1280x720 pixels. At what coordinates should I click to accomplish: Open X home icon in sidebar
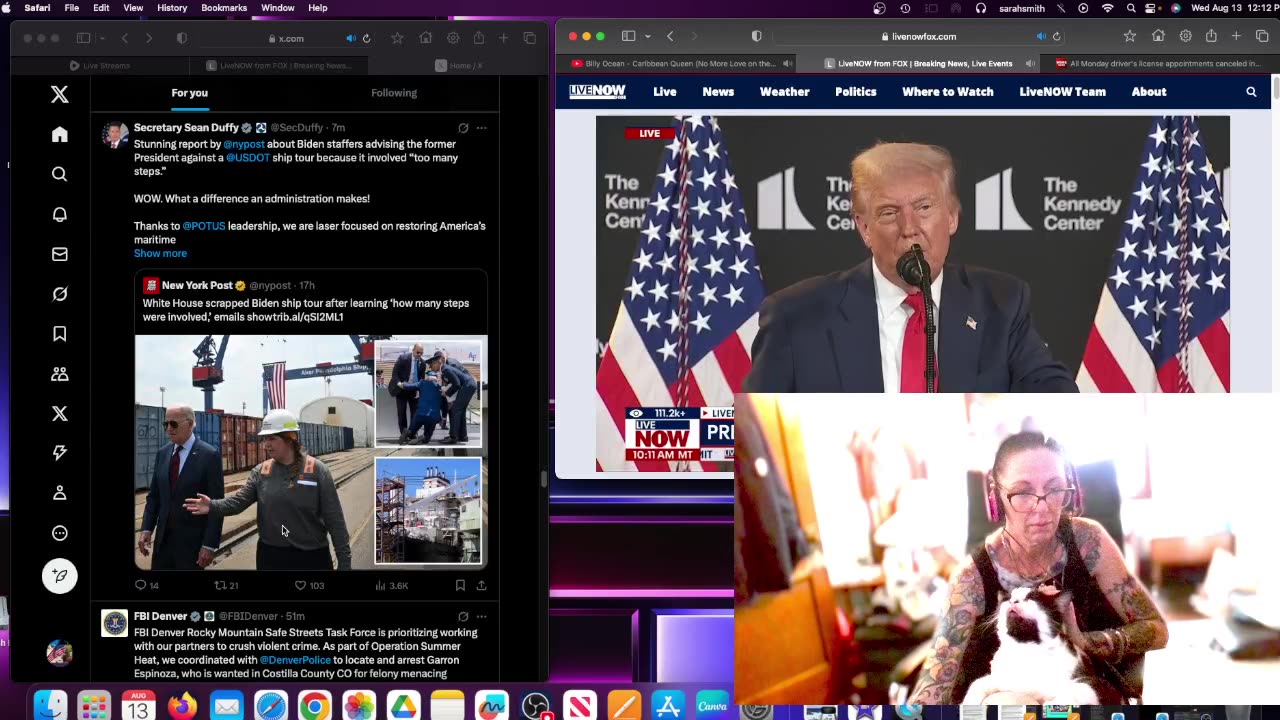tap(60, 134)
